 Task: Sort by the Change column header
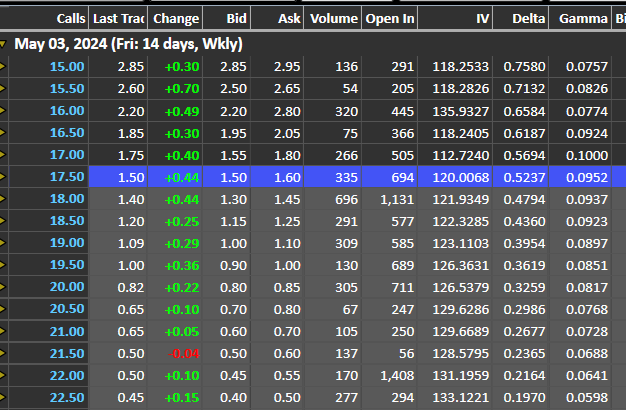click(176, 18)
